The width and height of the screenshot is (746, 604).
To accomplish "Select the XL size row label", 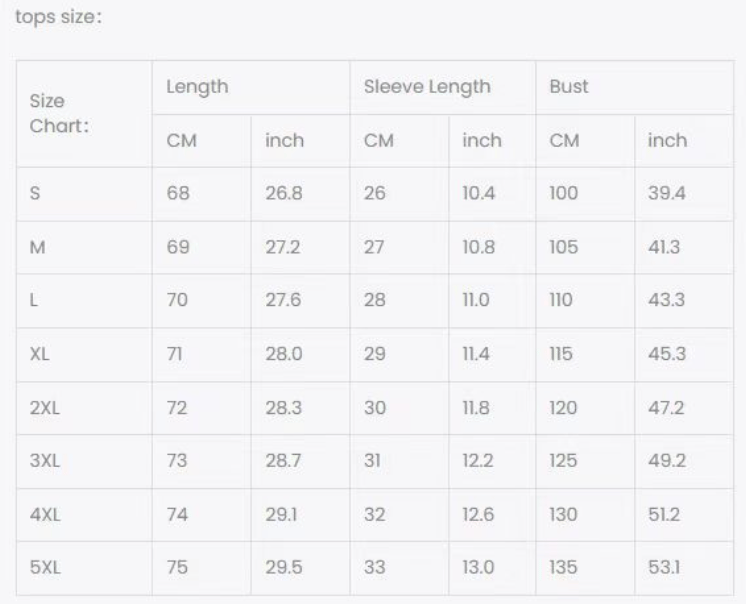I will coord(39,354).
